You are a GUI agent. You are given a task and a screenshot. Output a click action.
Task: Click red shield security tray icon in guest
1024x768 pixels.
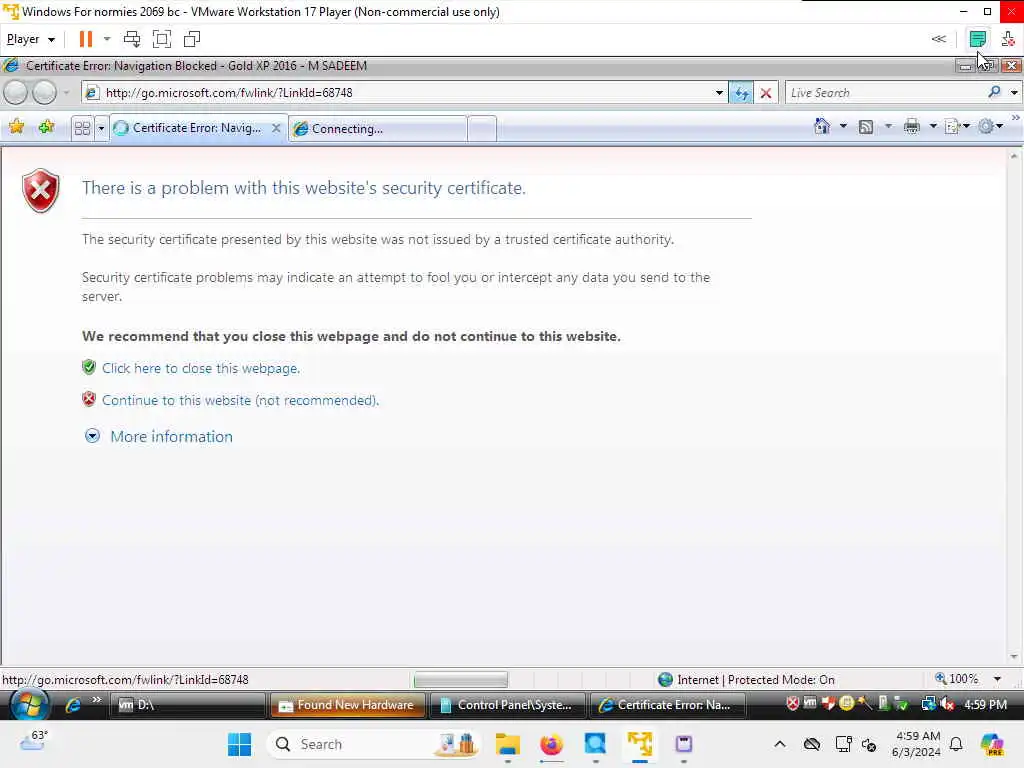(x=792, y=704)
